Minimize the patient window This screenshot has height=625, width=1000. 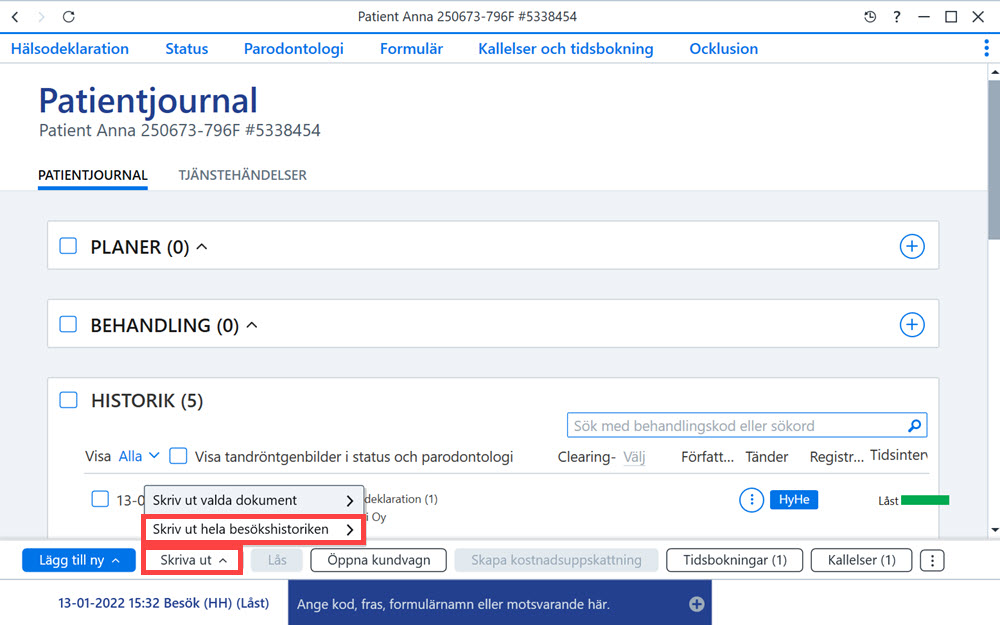tap(923, 17)
